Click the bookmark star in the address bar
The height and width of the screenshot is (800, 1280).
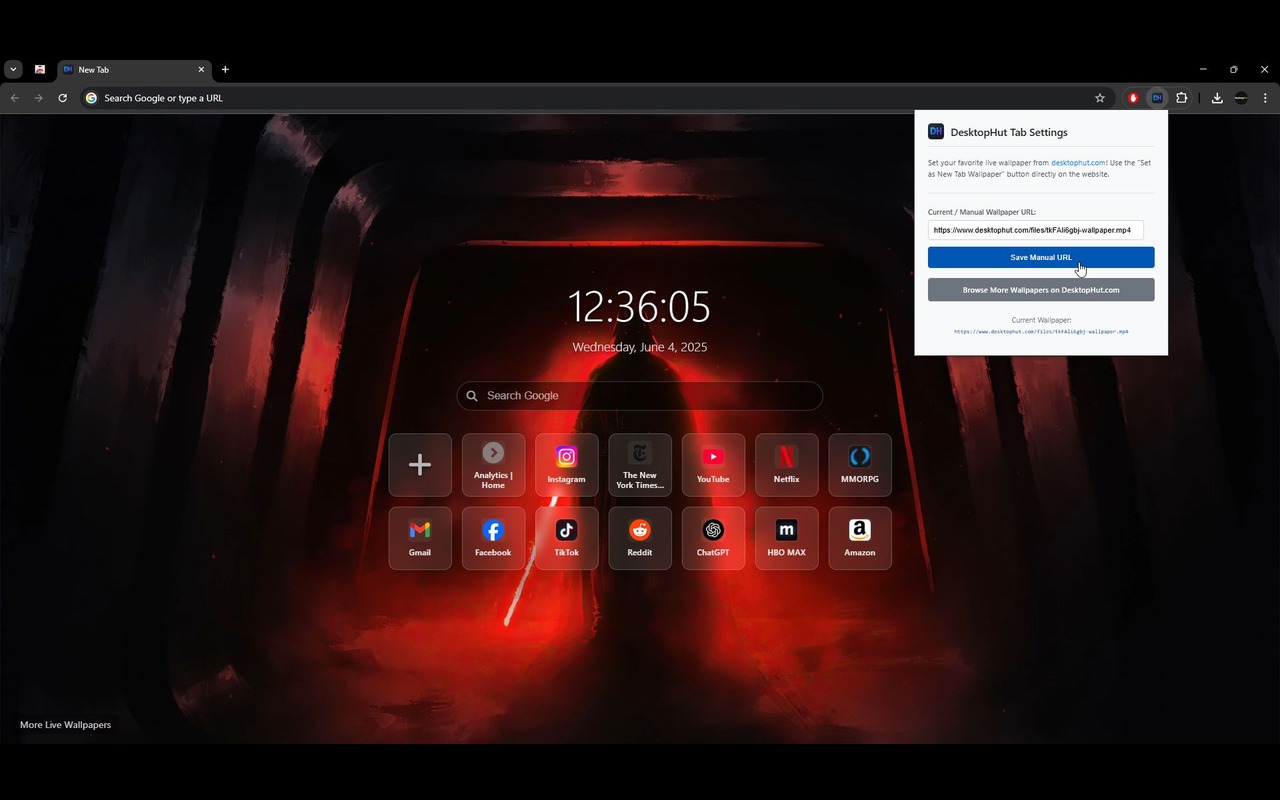click(x=1100, y=98)
